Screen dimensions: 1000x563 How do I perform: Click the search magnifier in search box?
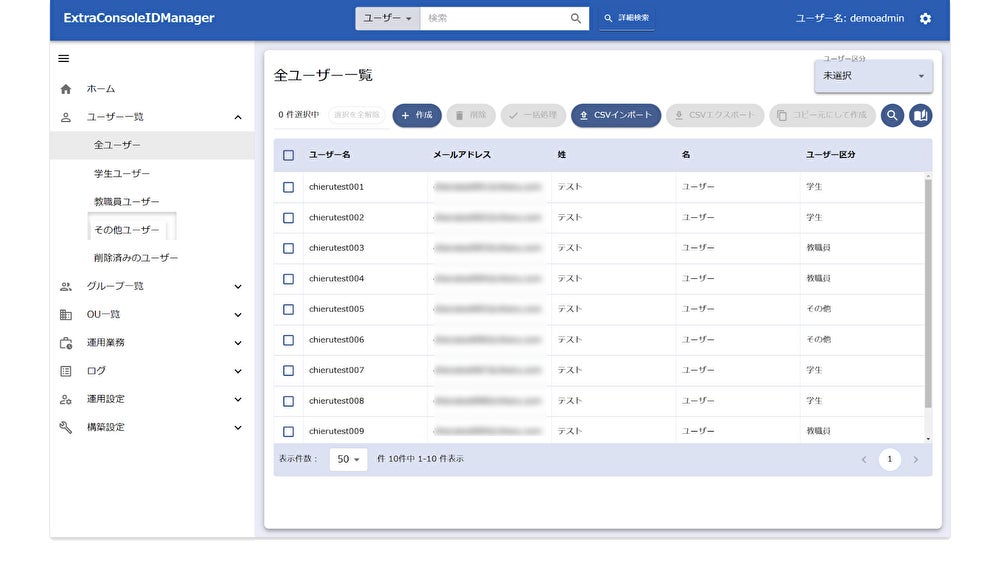click(x=576, y=18)
